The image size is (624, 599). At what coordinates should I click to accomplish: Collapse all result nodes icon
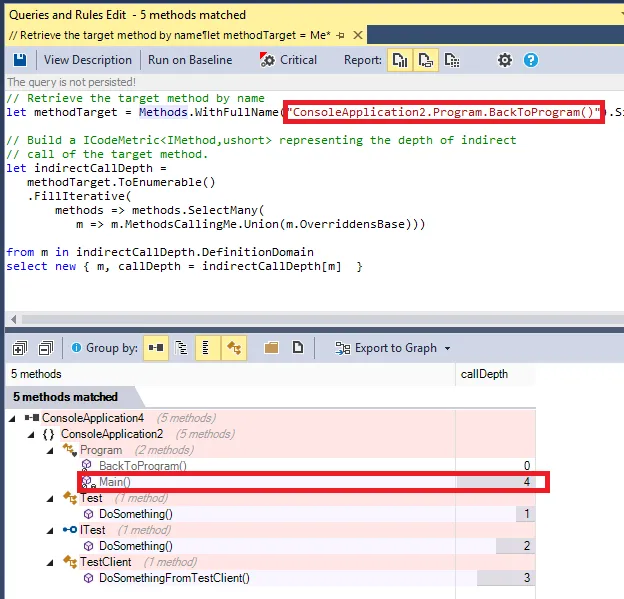pos(46,348)
